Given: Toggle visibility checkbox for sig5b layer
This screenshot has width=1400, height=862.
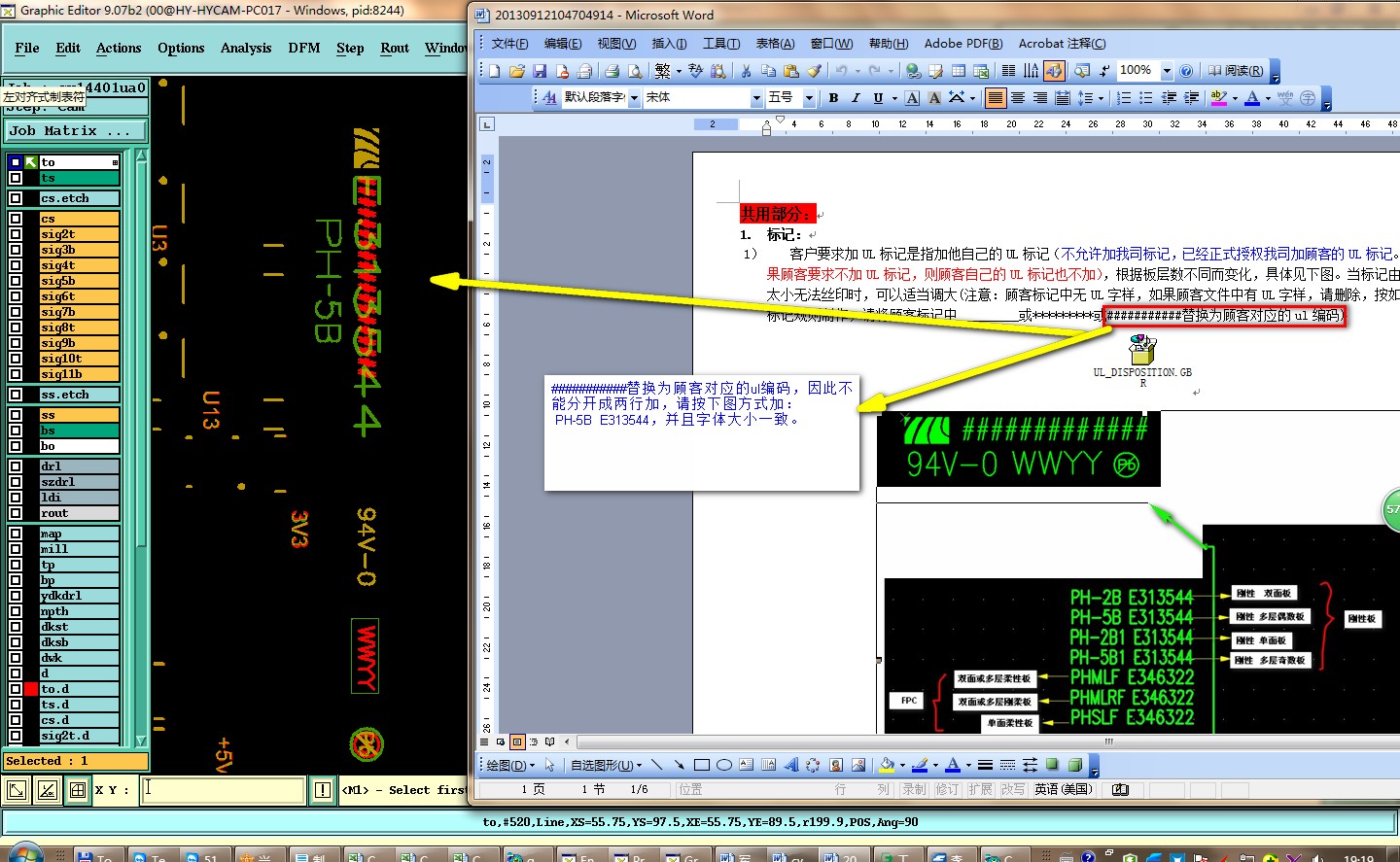Looking at the screenshot, I should (16, 281).
